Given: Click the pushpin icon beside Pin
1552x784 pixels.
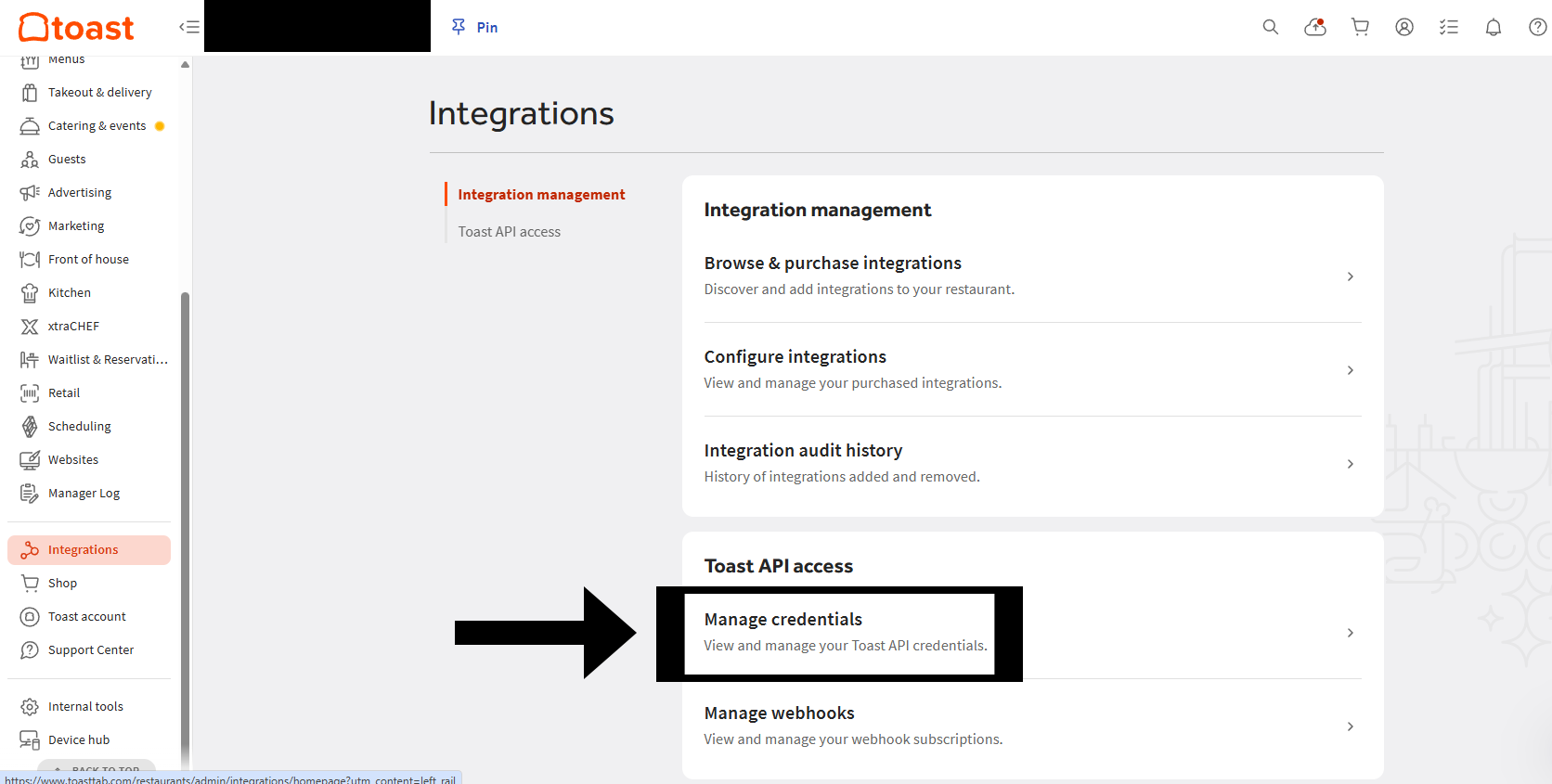Looking at the screenshot, I should coord(459,27).
